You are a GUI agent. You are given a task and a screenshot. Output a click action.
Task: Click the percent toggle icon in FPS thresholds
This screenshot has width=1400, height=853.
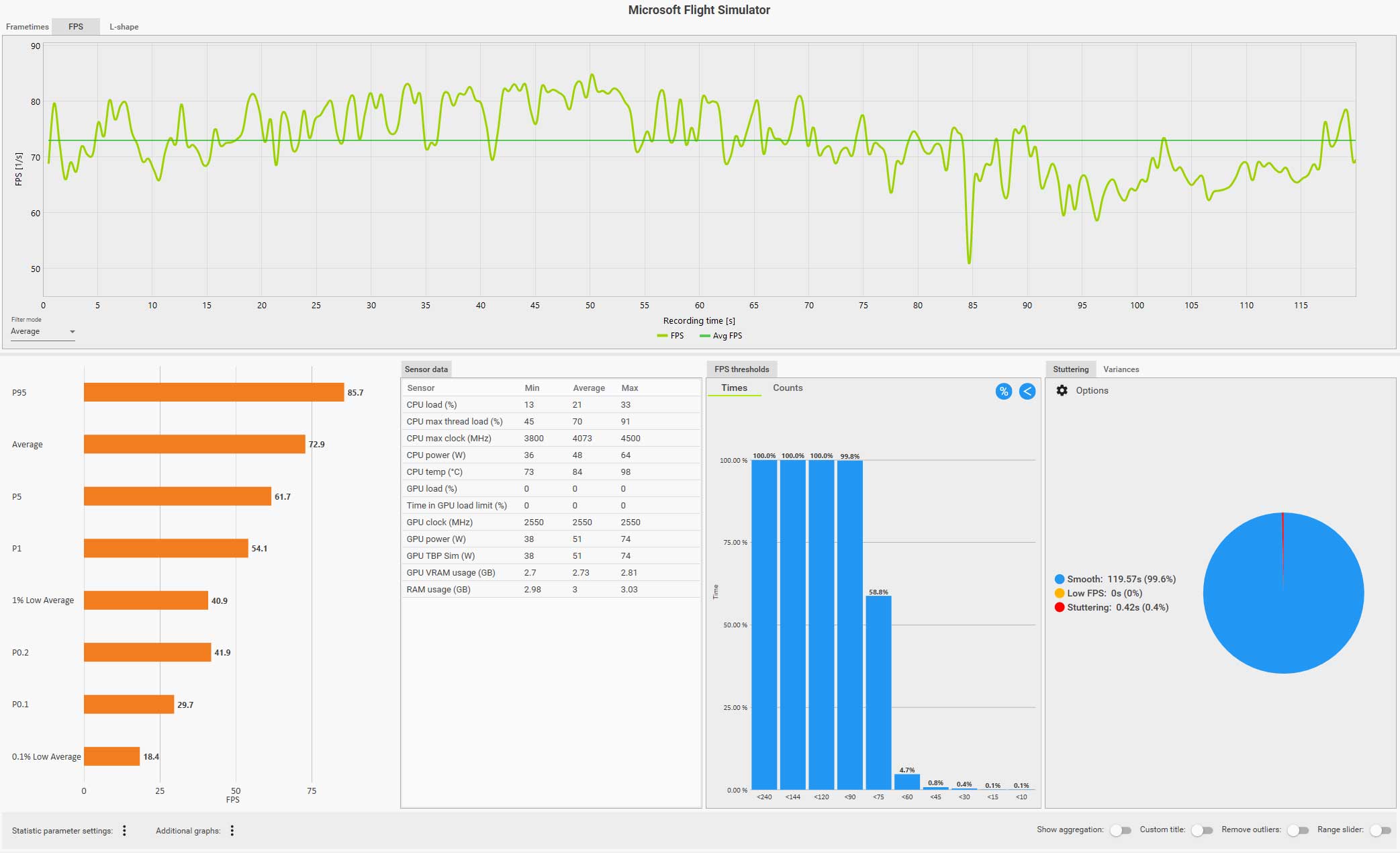[x=1003, y=392]
